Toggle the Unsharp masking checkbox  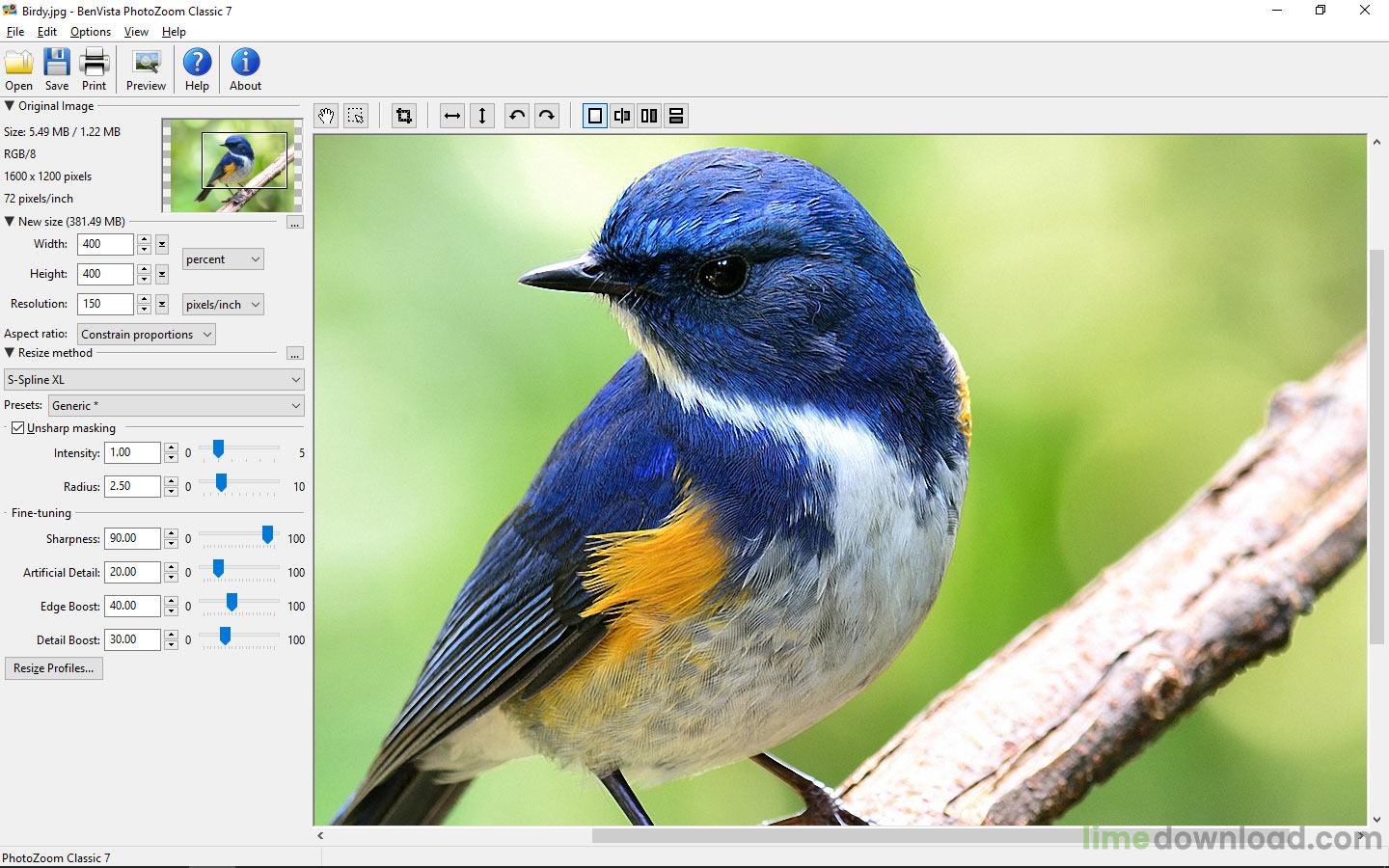18,428
